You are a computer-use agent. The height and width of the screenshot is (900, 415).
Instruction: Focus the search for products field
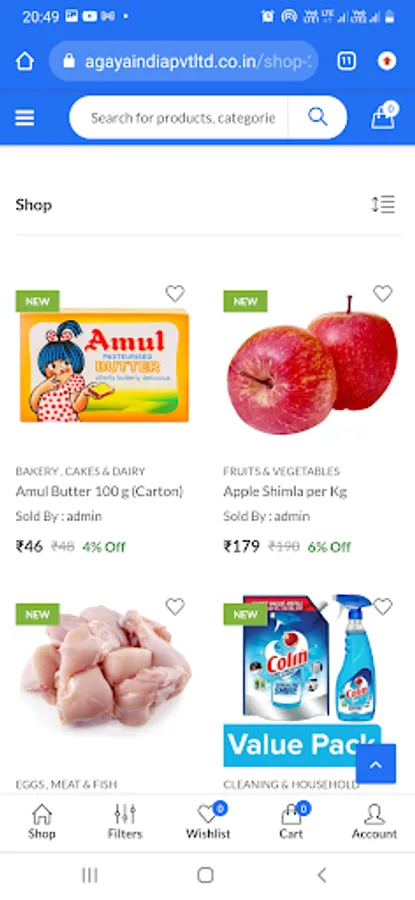(179, 118)
